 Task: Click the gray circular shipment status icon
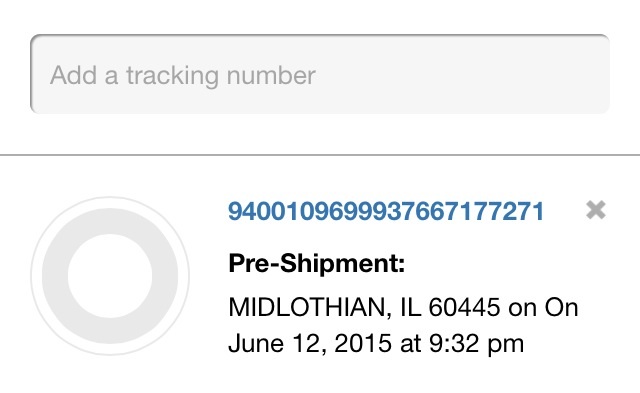tap(110, 276)
